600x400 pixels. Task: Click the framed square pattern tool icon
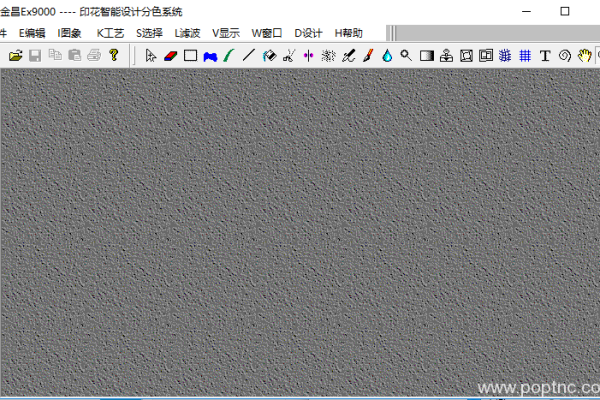(466, 56)
